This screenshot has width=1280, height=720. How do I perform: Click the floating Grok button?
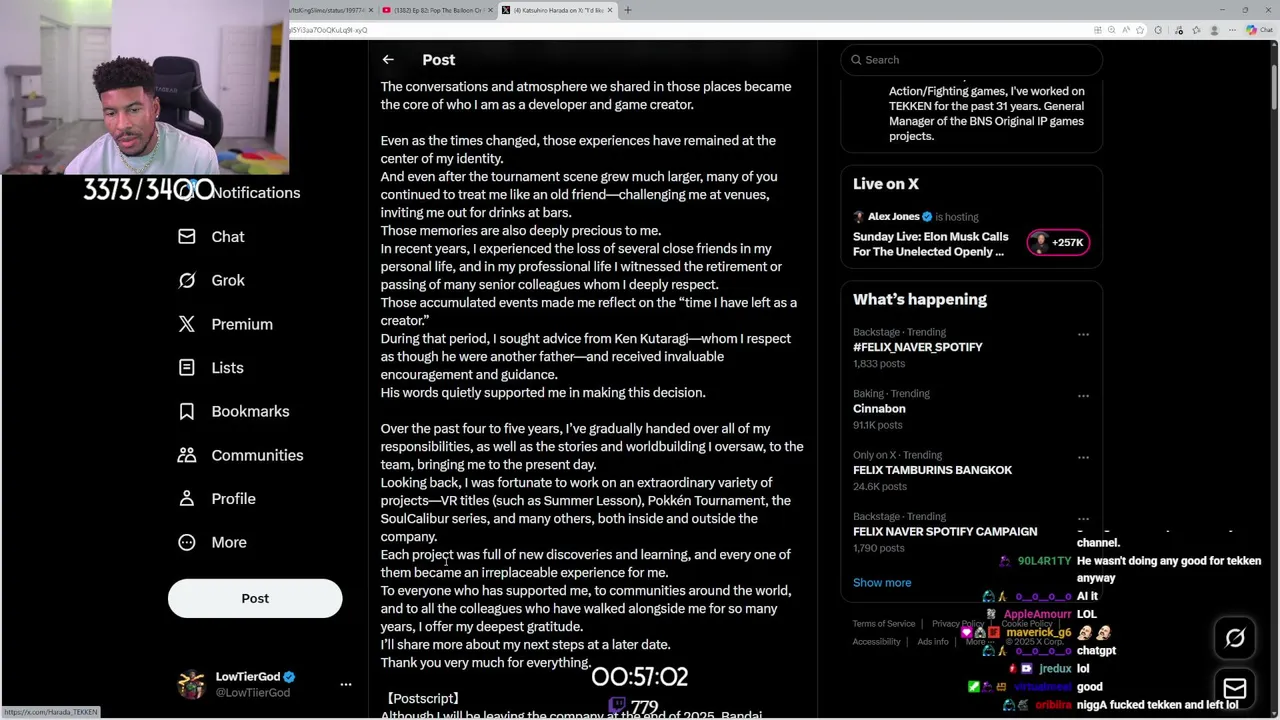[x=1235, y=638]
